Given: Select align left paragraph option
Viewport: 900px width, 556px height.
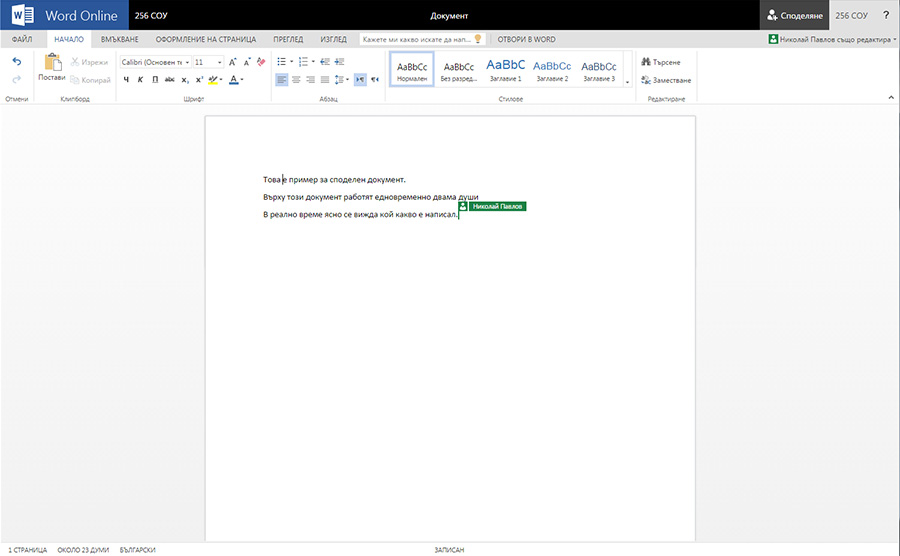Looking at the screenshot, I should click(x=281, y=80).
